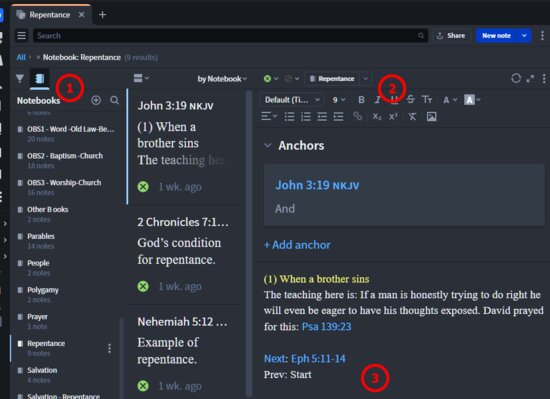Select the Salvation notebook
This screenshot has height=399, width=550.
(67, 375)
